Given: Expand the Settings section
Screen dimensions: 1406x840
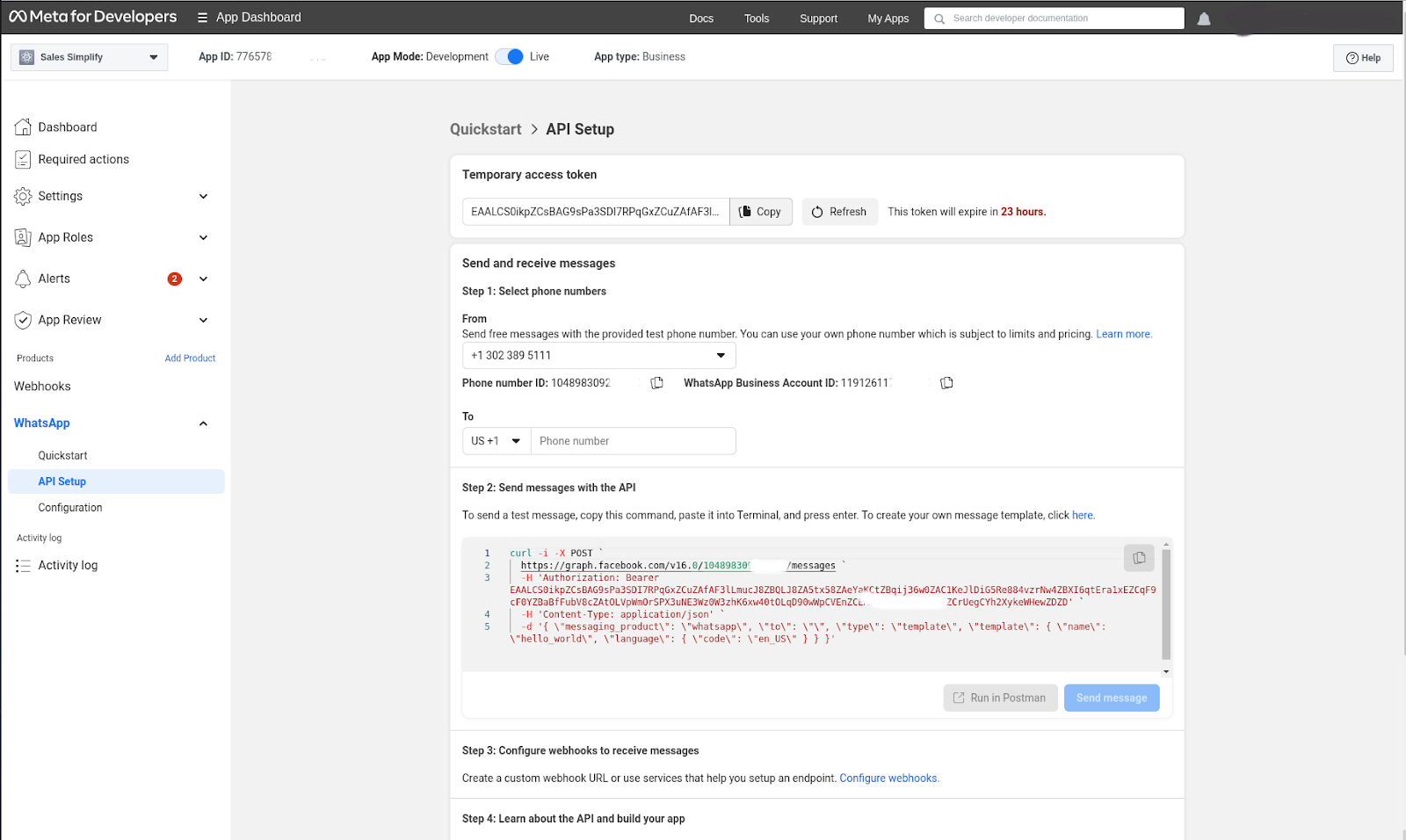Looking at the screenshot, I should point(203,196).
